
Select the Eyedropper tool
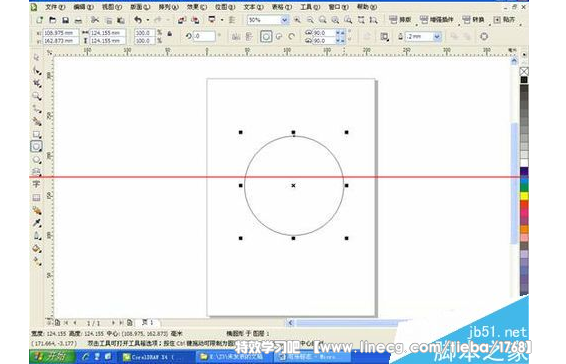click(36, 223)
